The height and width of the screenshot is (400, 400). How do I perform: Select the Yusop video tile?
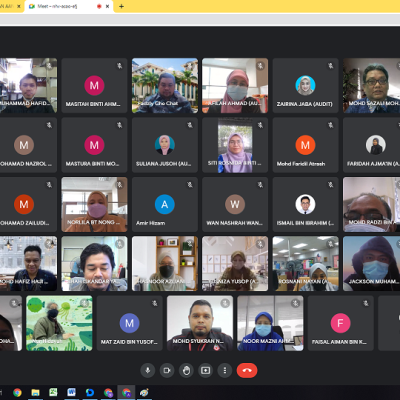pos(235,264)
